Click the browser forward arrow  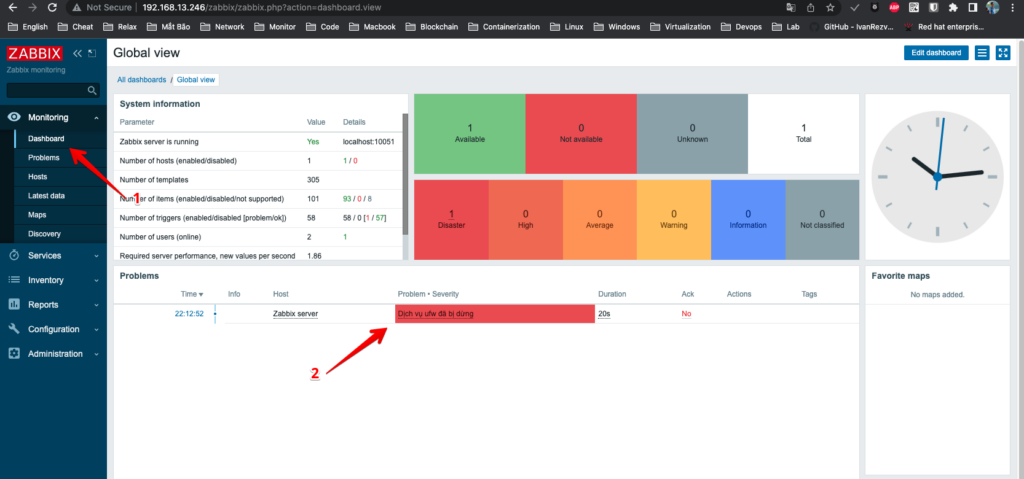[33, 8]
